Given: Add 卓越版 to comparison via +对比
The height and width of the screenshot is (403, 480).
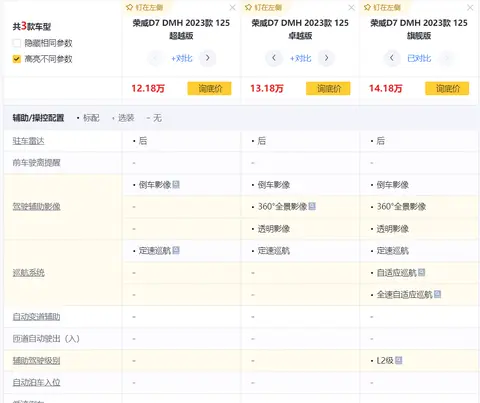Looking at the screenshot, I should (x=301, y=59).
